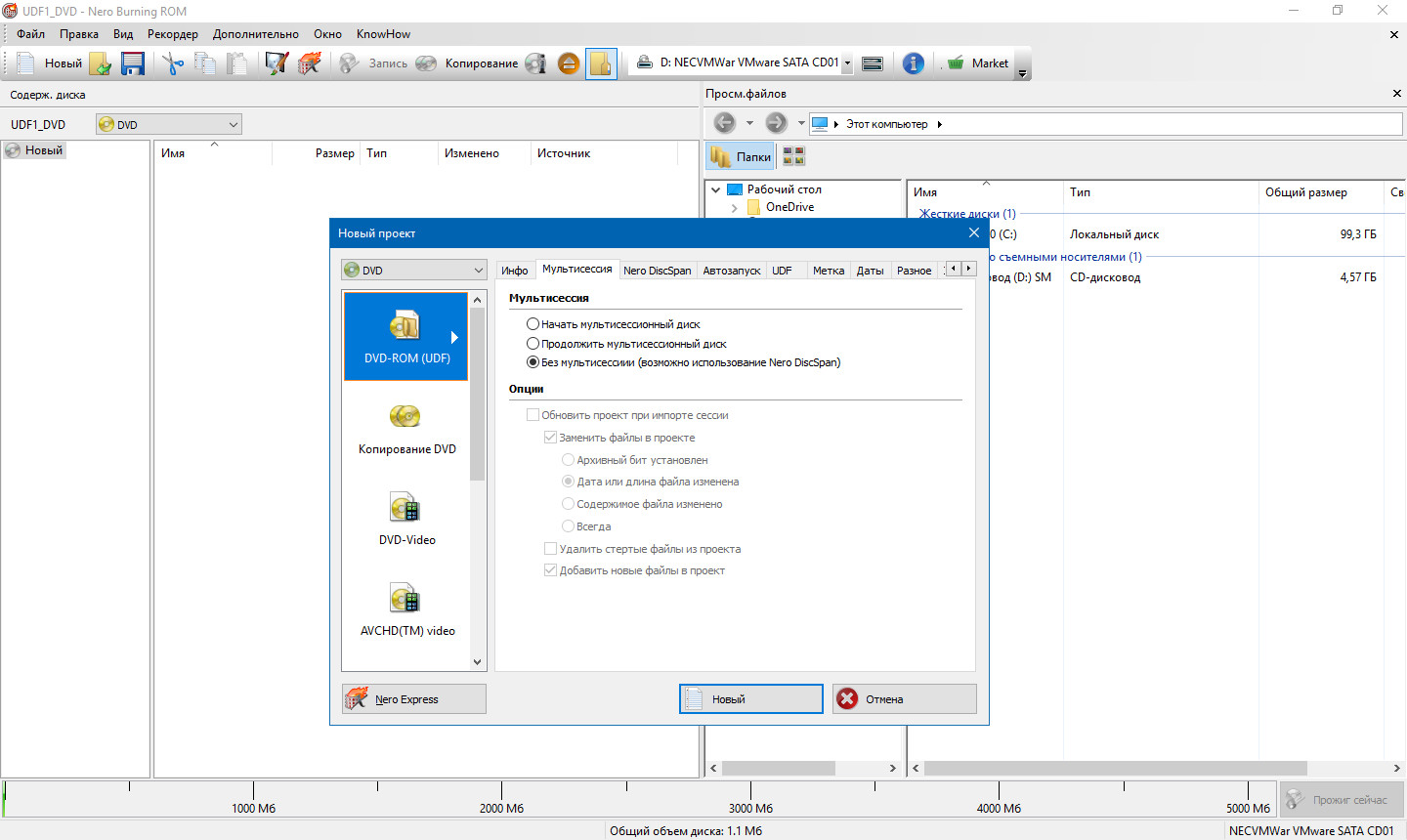The width and height of the screenshot is (1407, 840).
Task: Click the Open compilation folder icon
Action: click(x=101, y=63)
